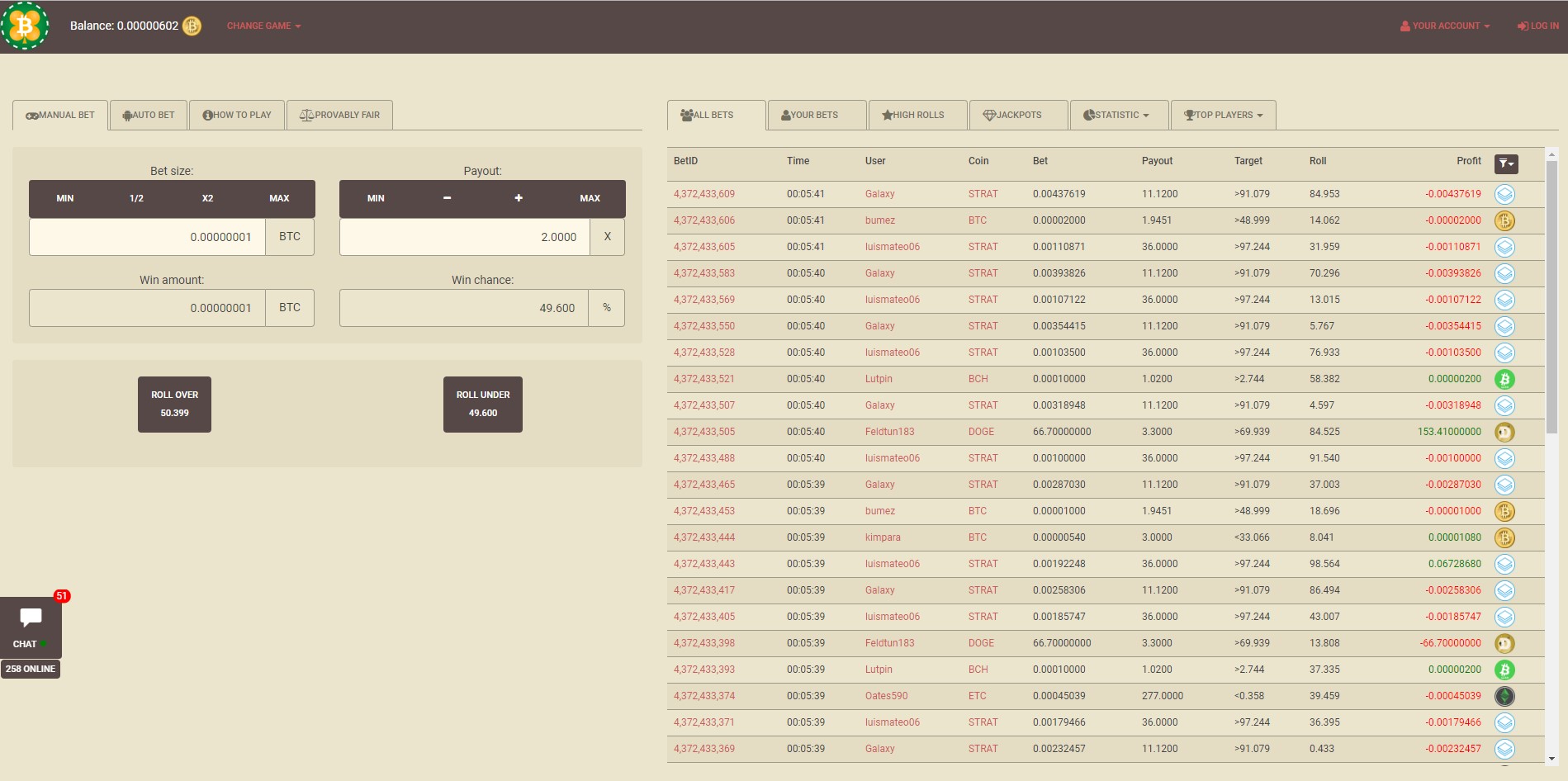Click the BetID column header
1568x781 pixels.
(685, 161)
